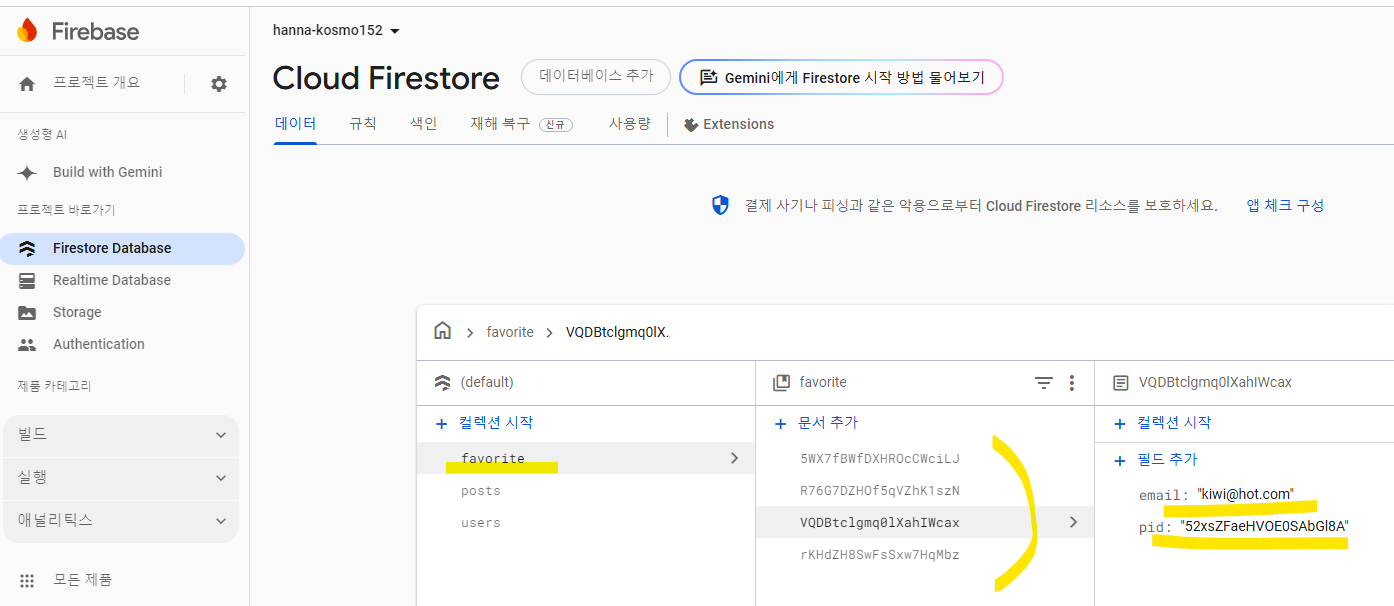Open the Extensions tab

click(x=729, y=125)
